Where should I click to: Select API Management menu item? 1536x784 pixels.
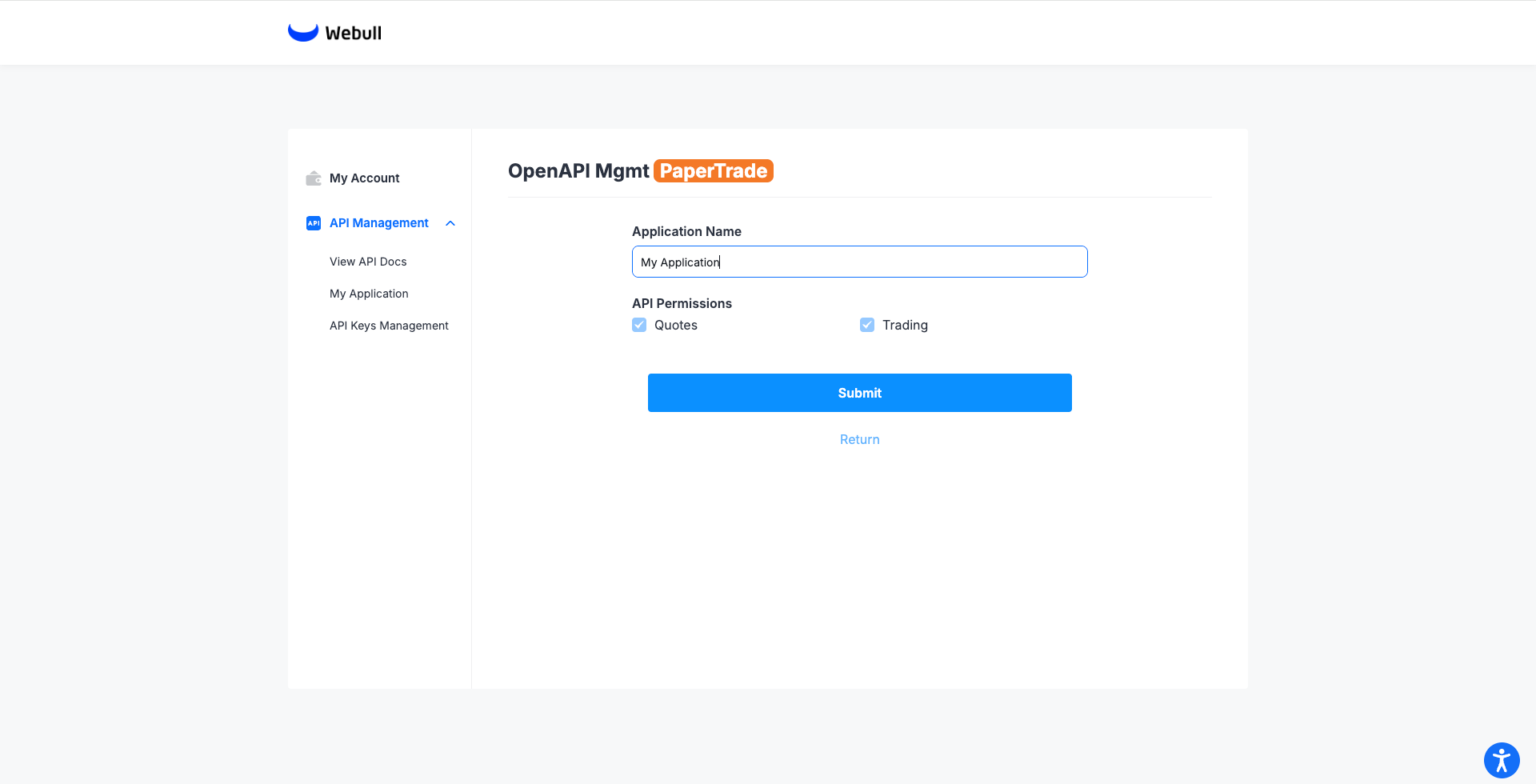(379, 223)
